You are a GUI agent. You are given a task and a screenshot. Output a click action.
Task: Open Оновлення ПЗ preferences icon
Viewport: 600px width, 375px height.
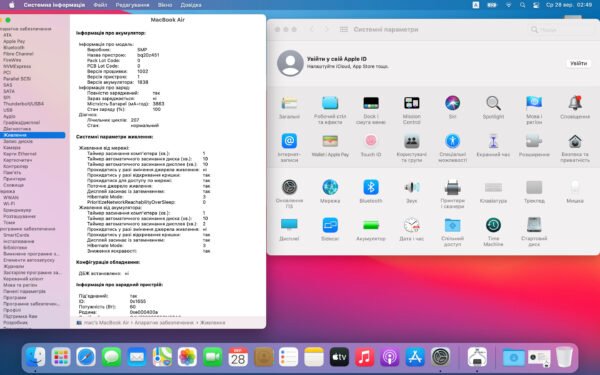[289, 187]
